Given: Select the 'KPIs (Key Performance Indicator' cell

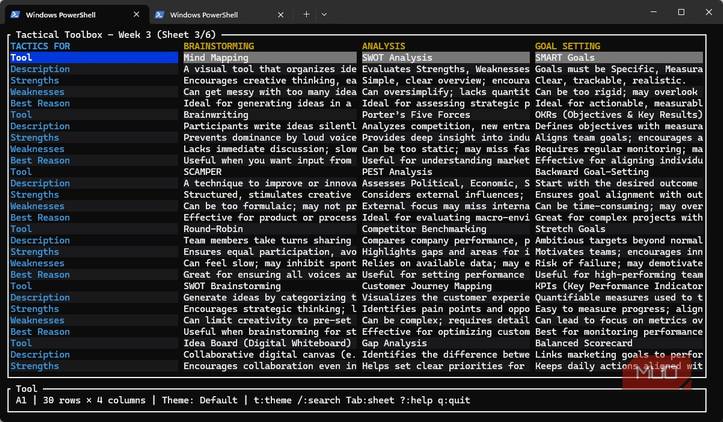Looking at the screenshot, I should (x=619, y=286).
